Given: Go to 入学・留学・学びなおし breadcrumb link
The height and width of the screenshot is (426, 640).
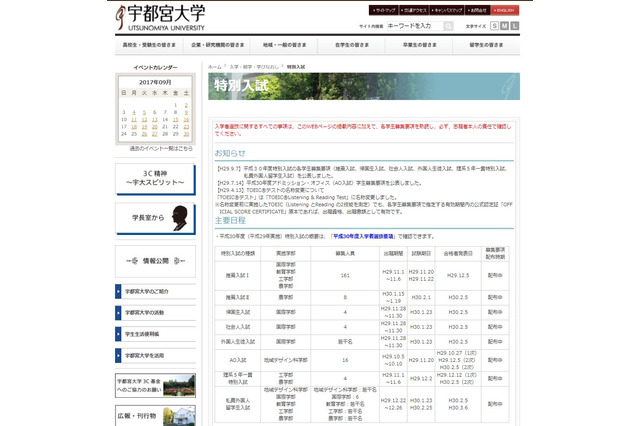Looking at the screenshot, I should point(254,67).
